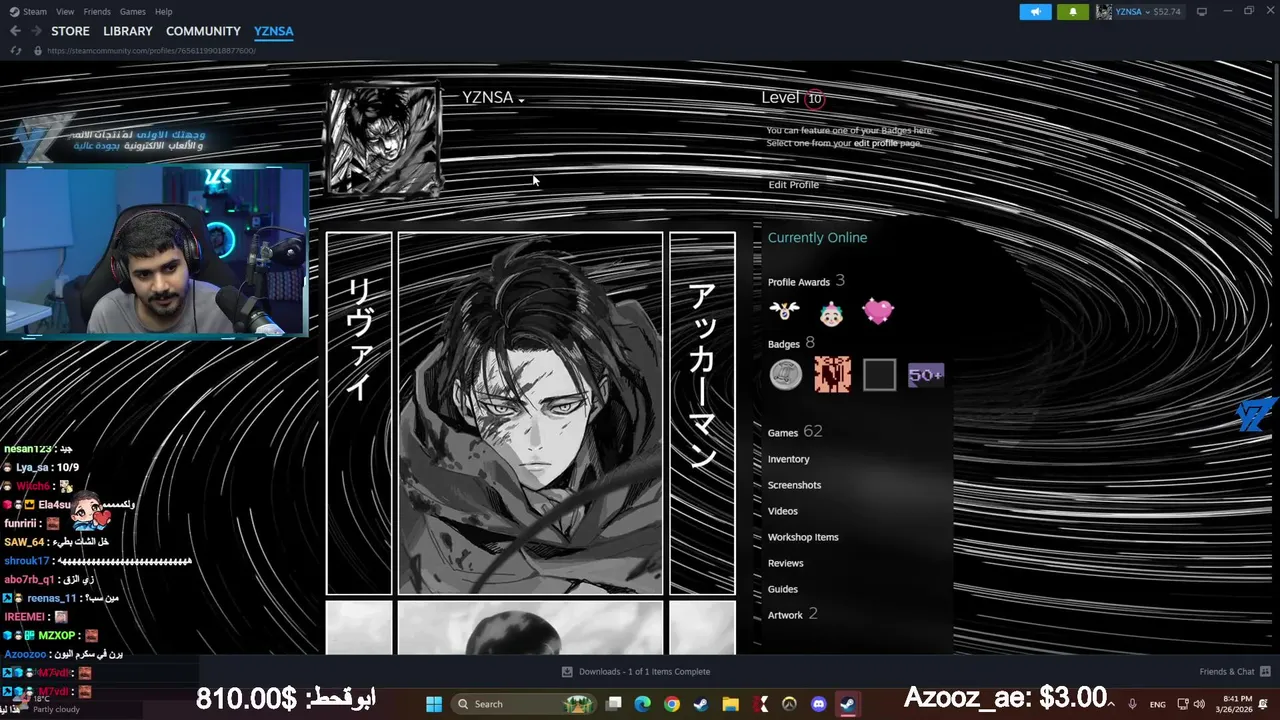Open the View menu
The height and width of the screenshot is (720, 1280).
65,12
